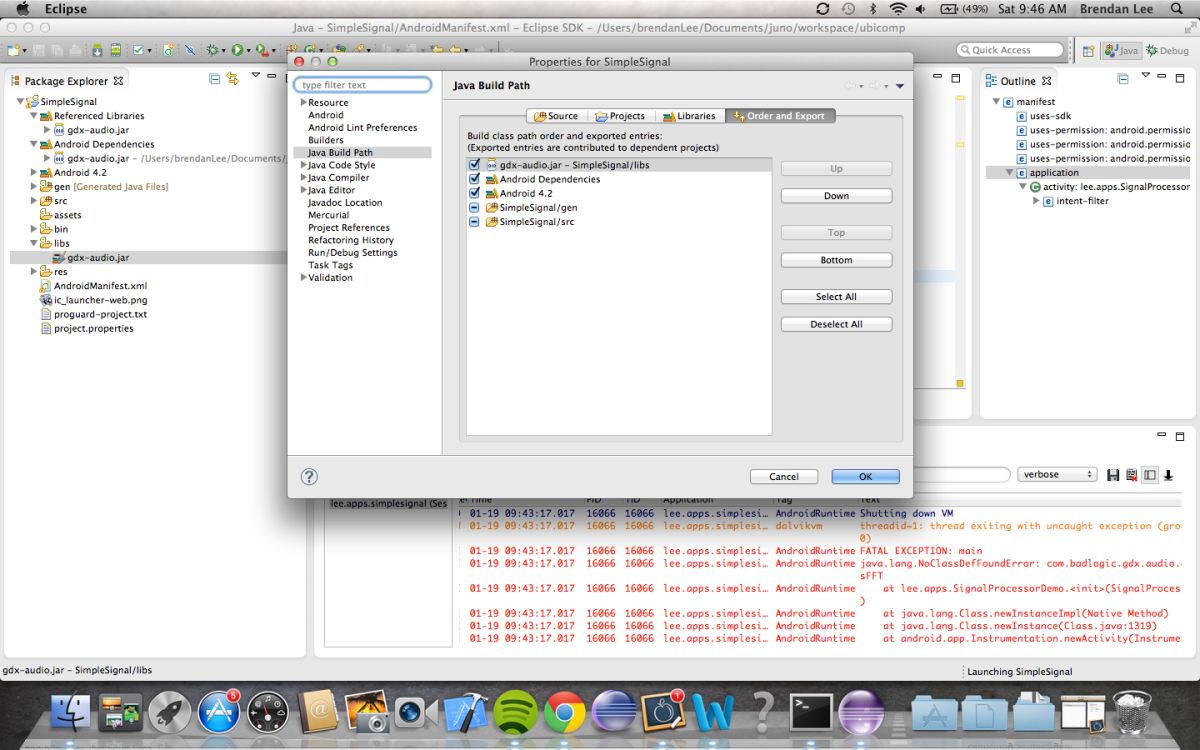Screen dimensions: 1200x750
Task: Click the Bottom button
Action: [836, 260]
